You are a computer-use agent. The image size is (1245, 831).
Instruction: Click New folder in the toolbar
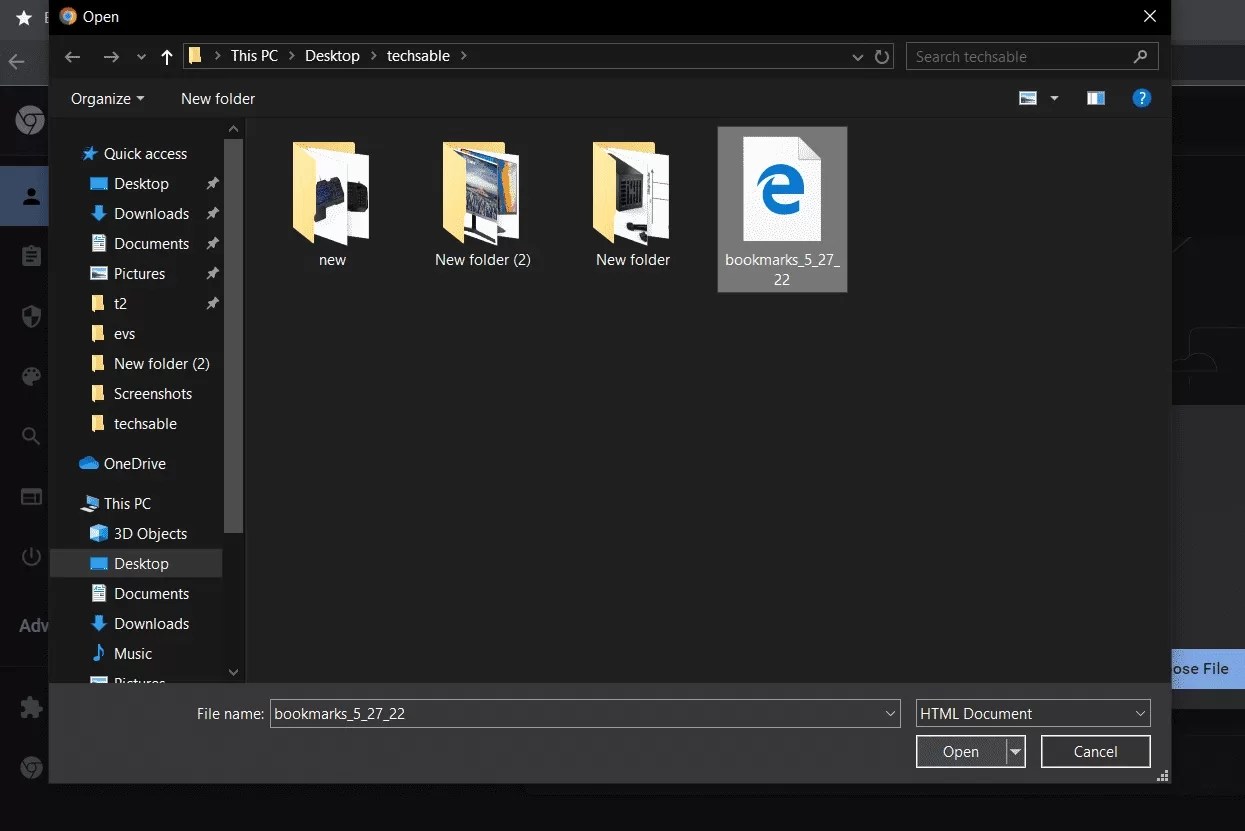coord(217,98)
